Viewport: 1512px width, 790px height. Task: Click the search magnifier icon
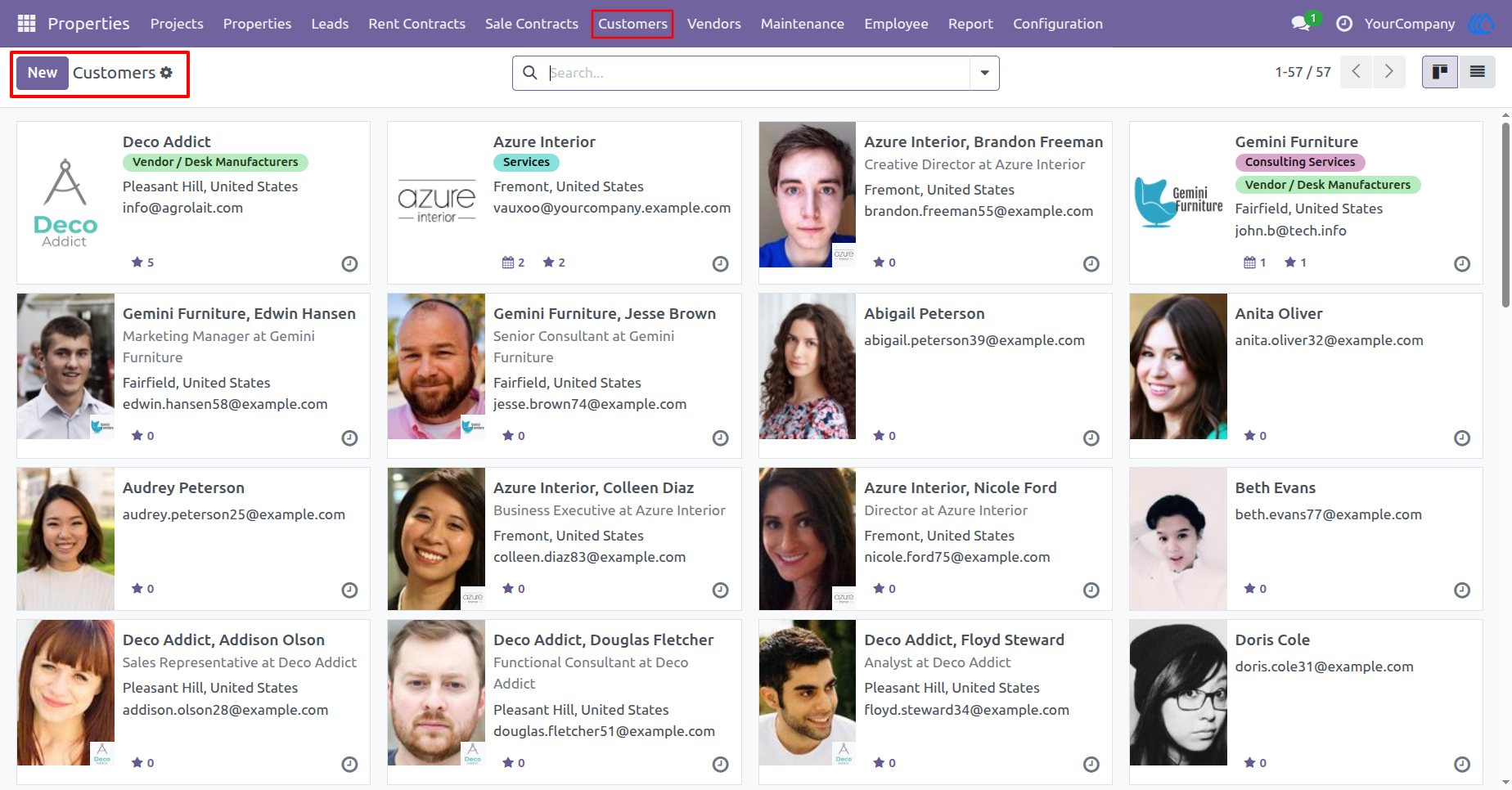pos(530,73)
